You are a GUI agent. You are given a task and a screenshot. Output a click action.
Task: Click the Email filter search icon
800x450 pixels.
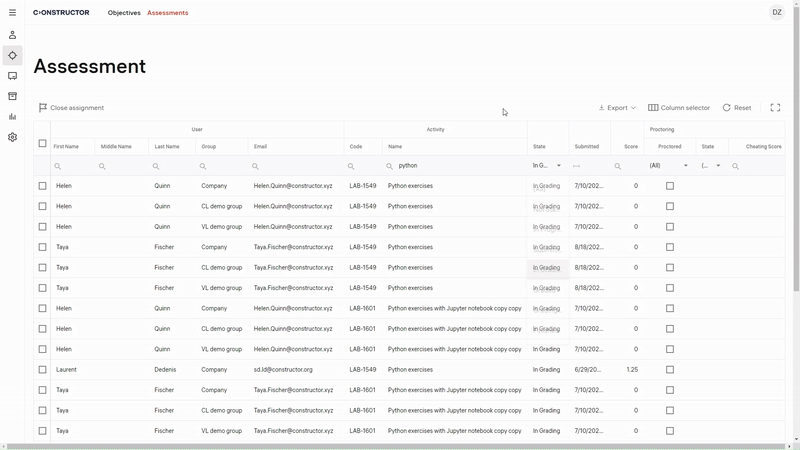[x=255, y=166]
